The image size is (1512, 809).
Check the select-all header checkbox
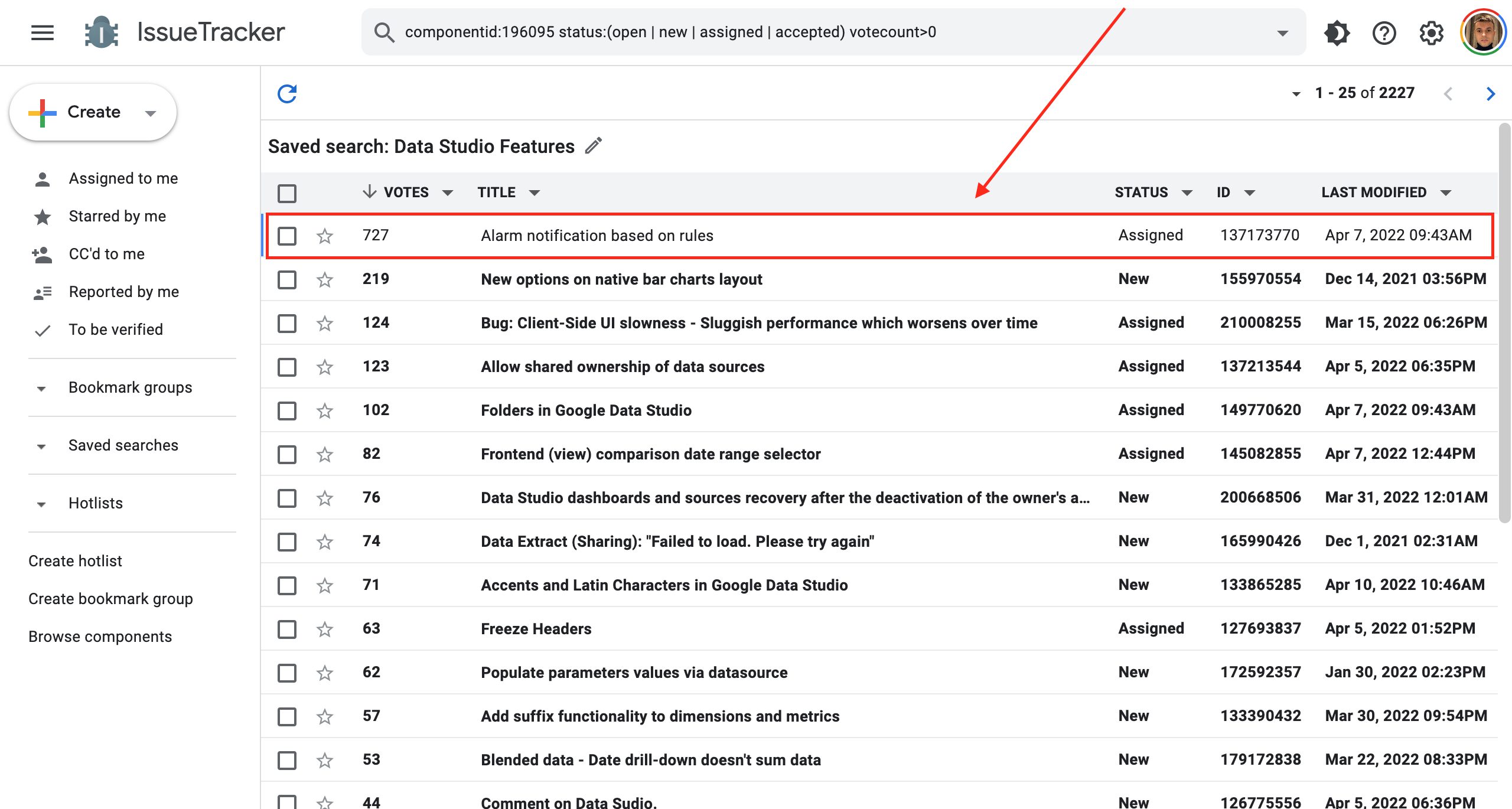pos(287,193)
